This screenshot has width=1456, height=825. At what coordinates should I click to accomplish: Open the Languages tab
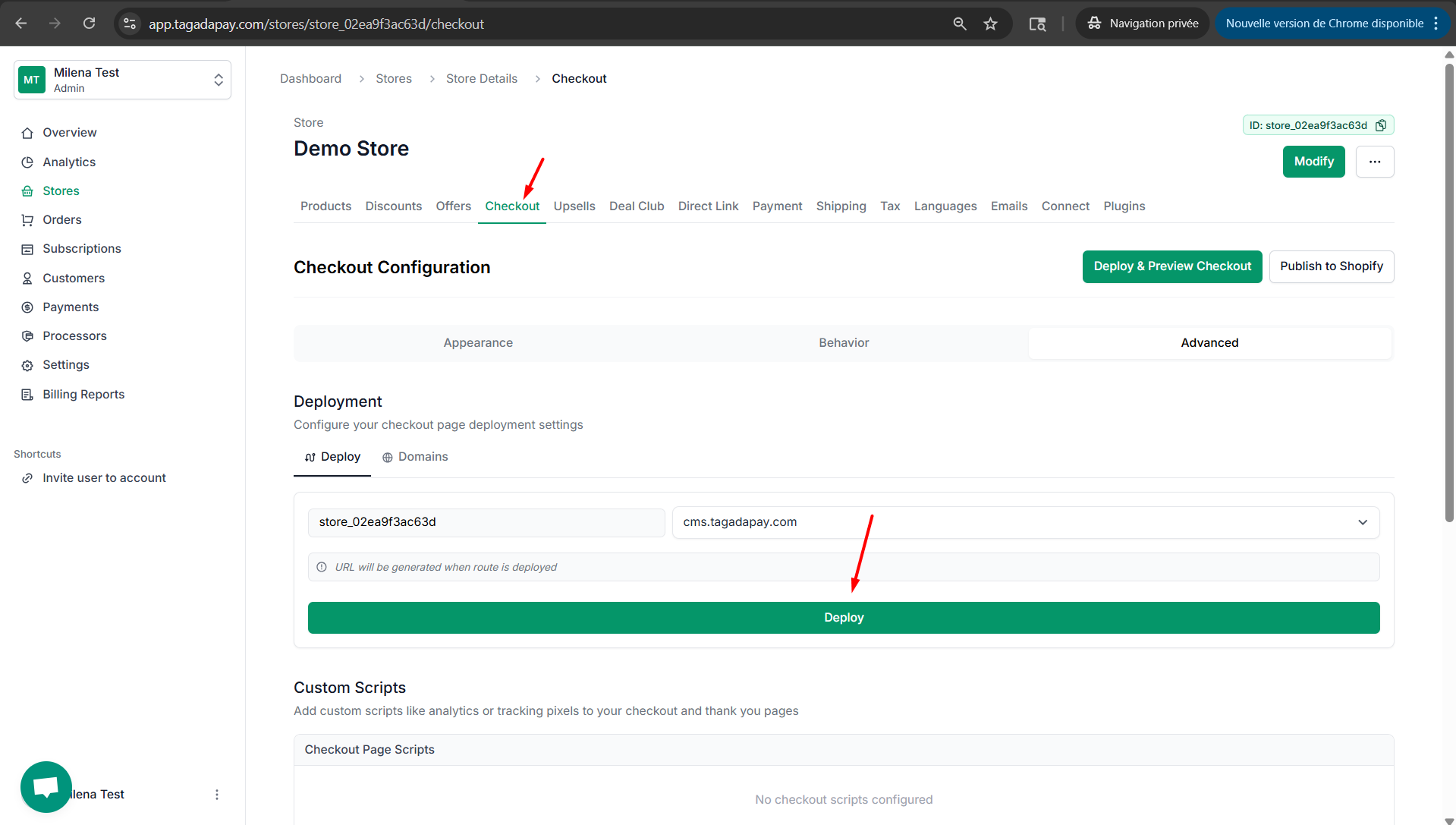click(945, 206)
